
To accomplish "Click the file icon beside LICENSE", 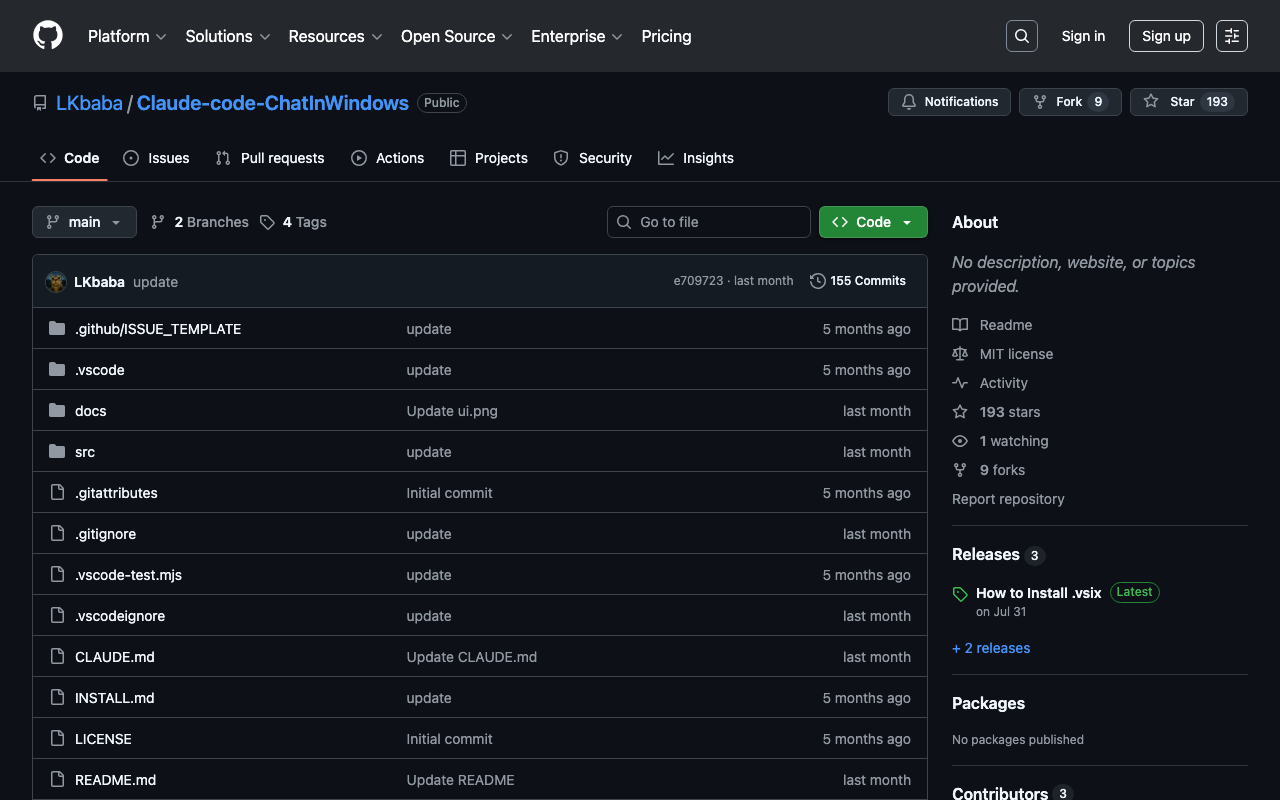I will (57, 739).
